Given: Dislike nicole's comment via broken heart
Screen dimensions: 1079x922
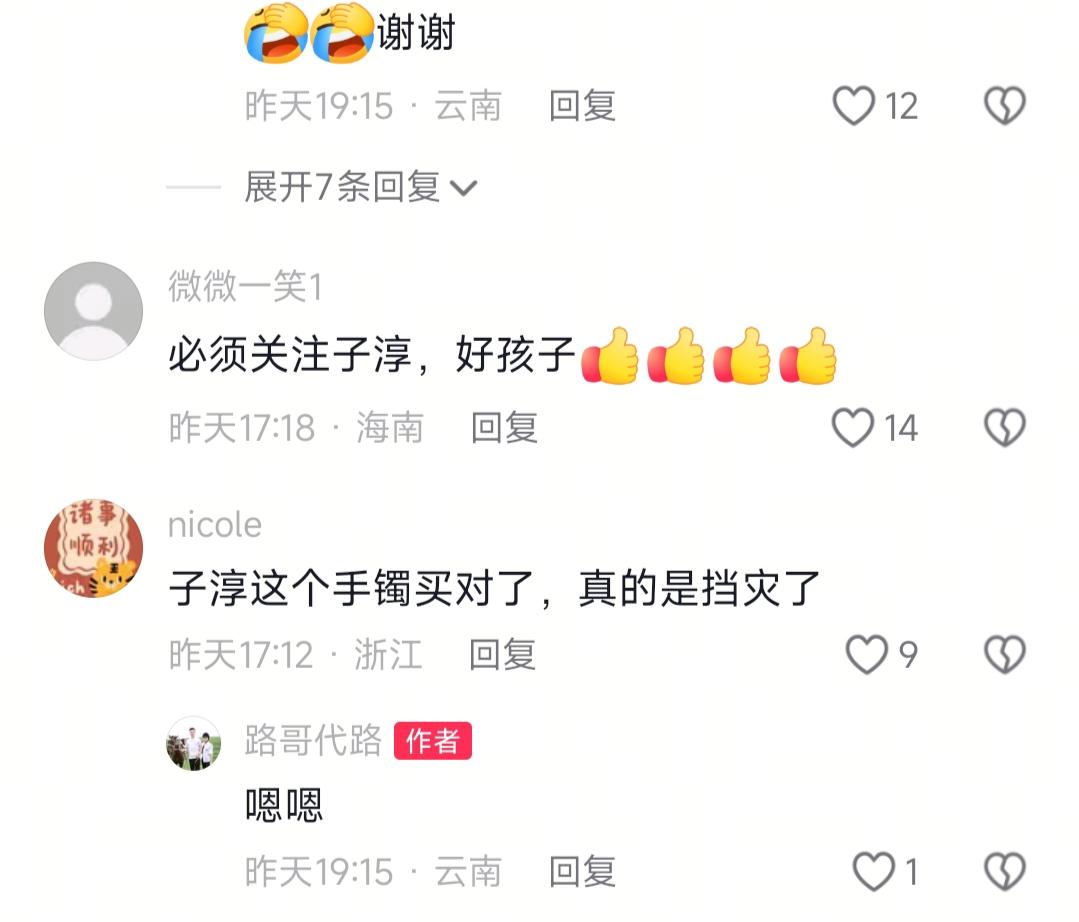Looking at the screenshot, I should (1005, 654).
